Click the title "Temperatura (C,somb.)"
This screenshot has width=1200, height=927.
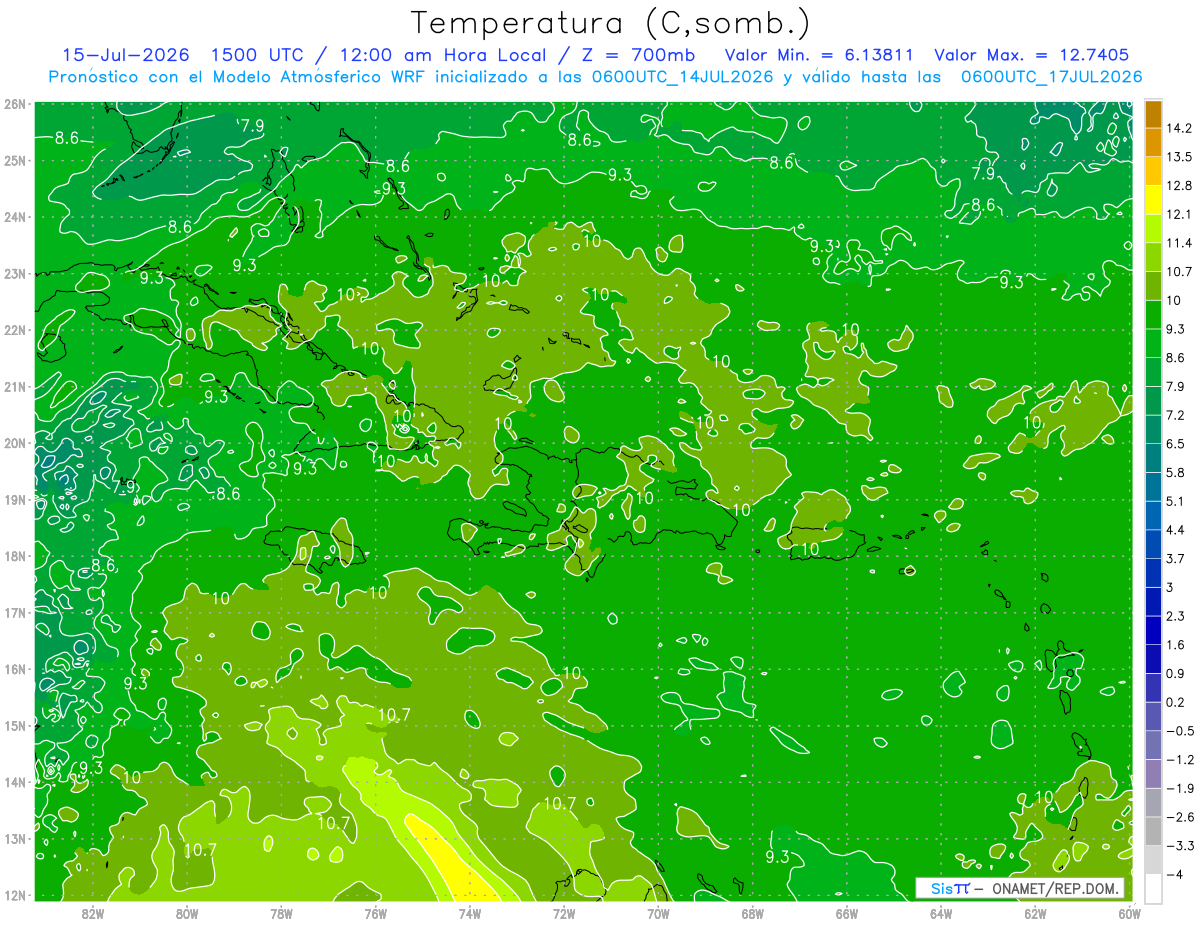tap(612, 23)
